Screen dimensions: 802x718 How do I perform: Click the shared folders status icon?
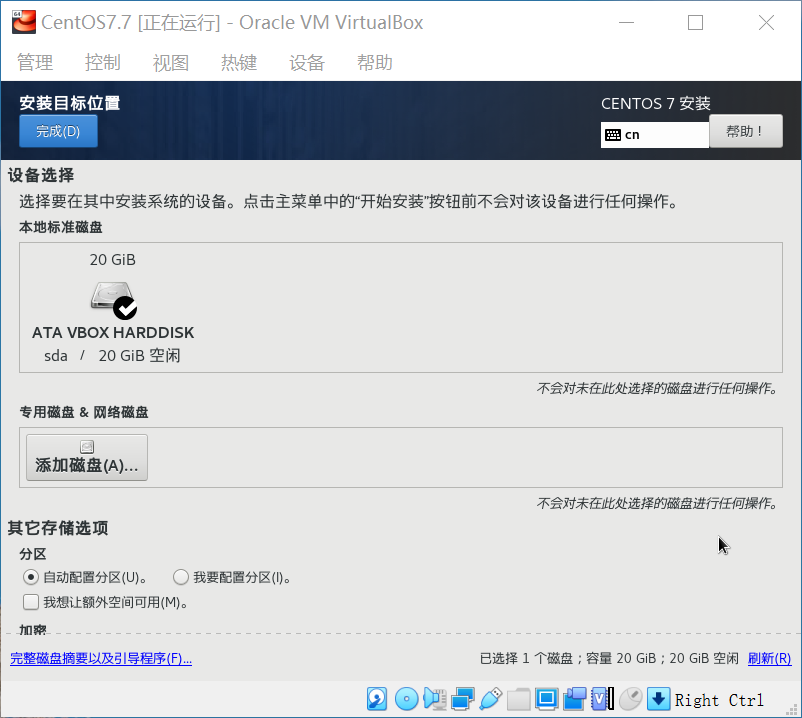pyautogui.click(x=519, y=699)
